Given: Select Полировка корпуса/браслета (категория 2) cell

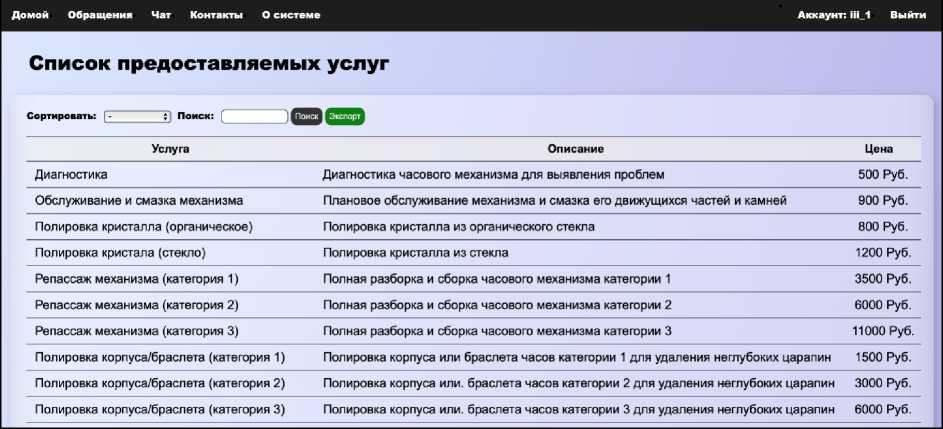Looking at the screenshot, I should [x=160, y=383].
